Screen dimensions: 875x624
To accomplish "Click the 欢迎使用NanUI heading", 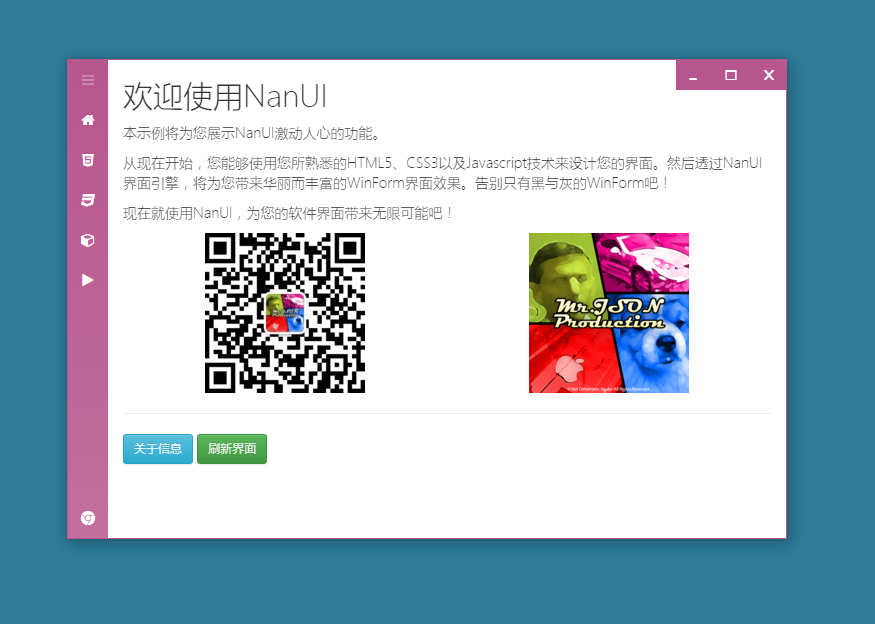I will click(225, 97).
